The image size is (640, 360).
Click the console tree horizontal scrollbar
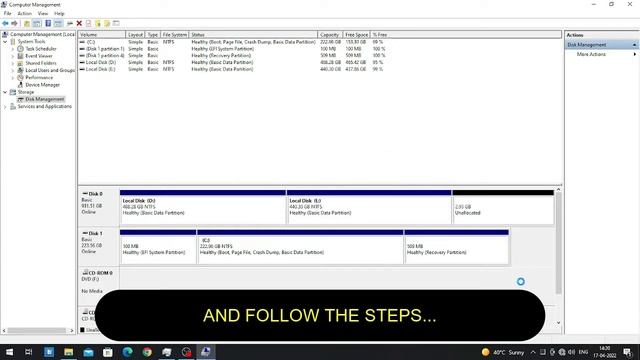click(38, 330)
